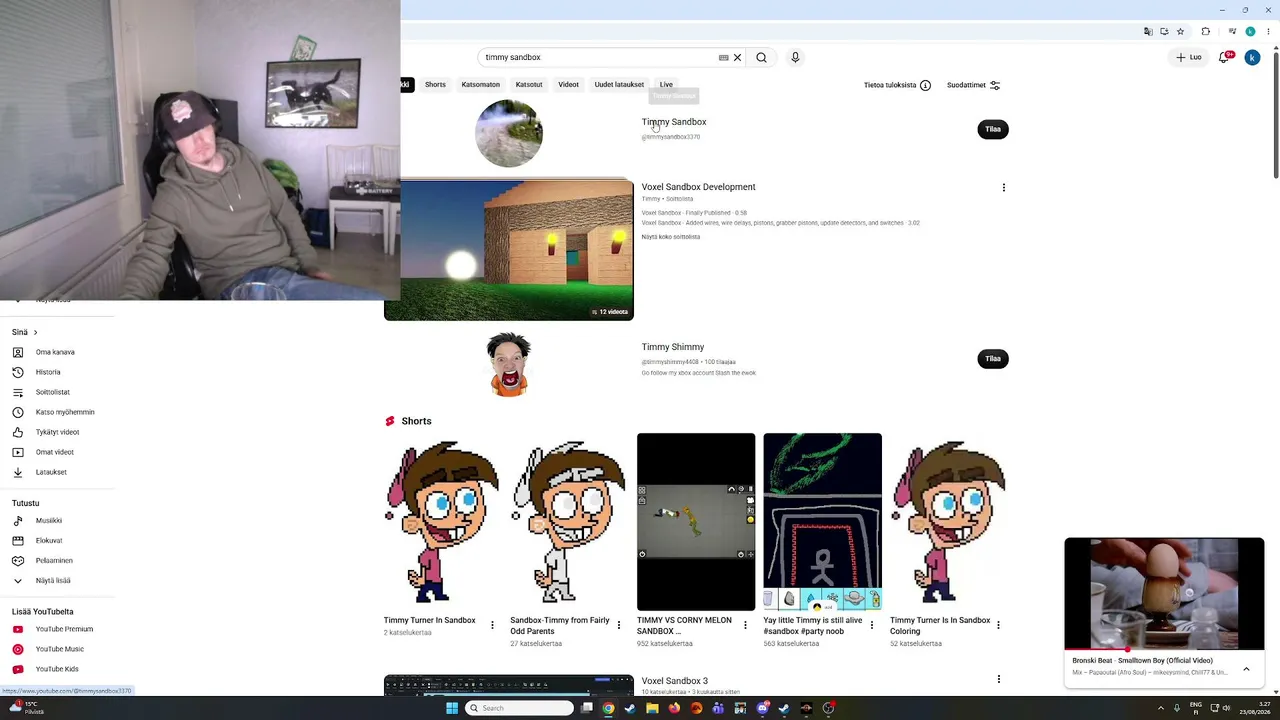Open Katso myöhemmin in sidebar
This screenshot has width=1280, height=720.
tap(65, 412)
